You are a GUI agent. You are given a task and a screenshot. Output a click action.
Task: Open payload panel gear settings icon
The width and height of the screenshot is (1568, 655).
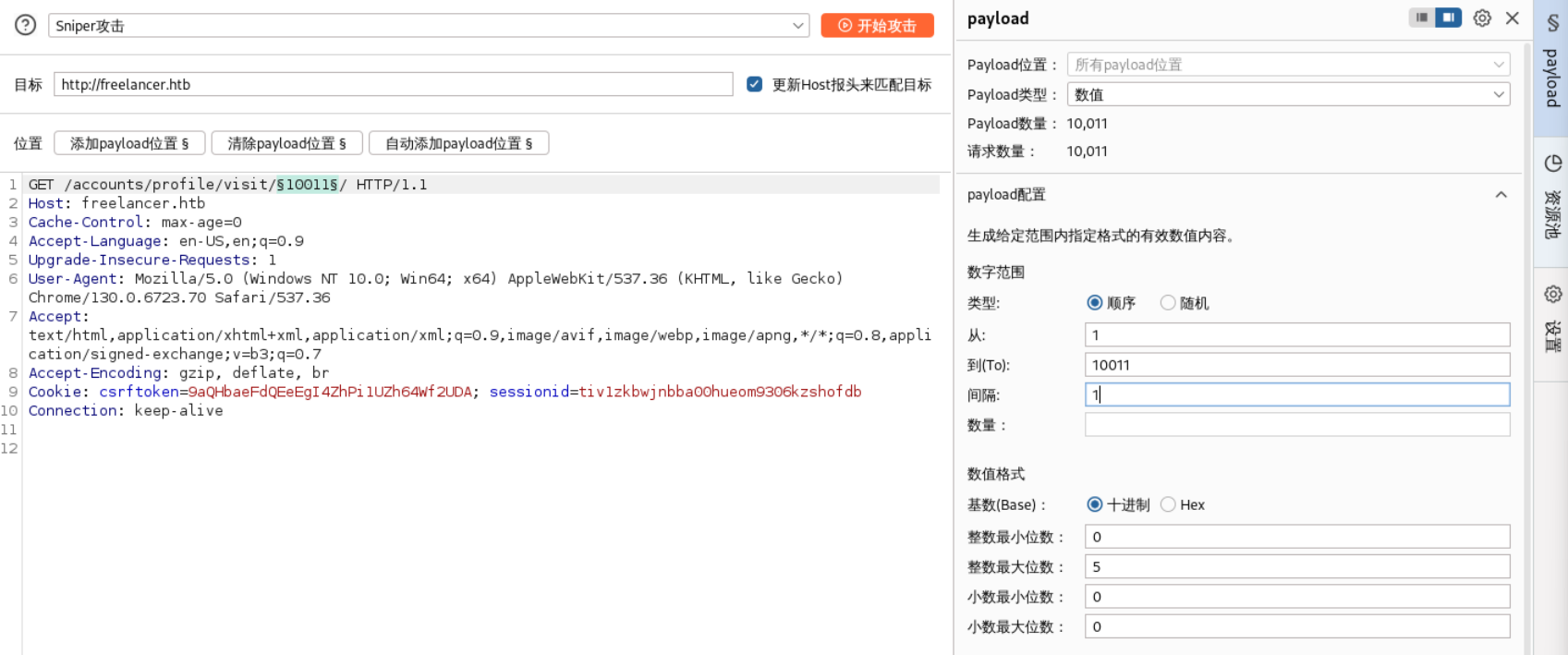click(x=1482, y=18)
